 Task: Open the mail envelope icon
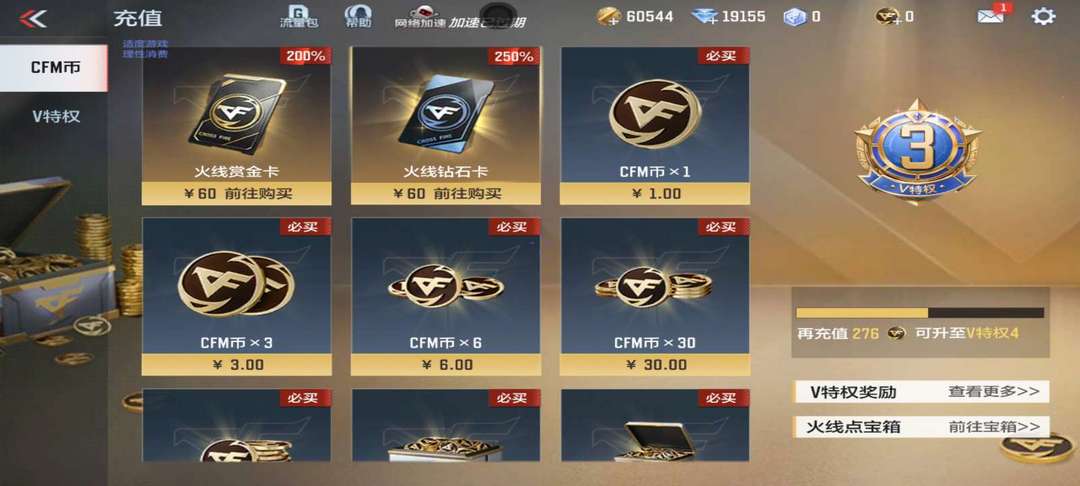[991, 16]
